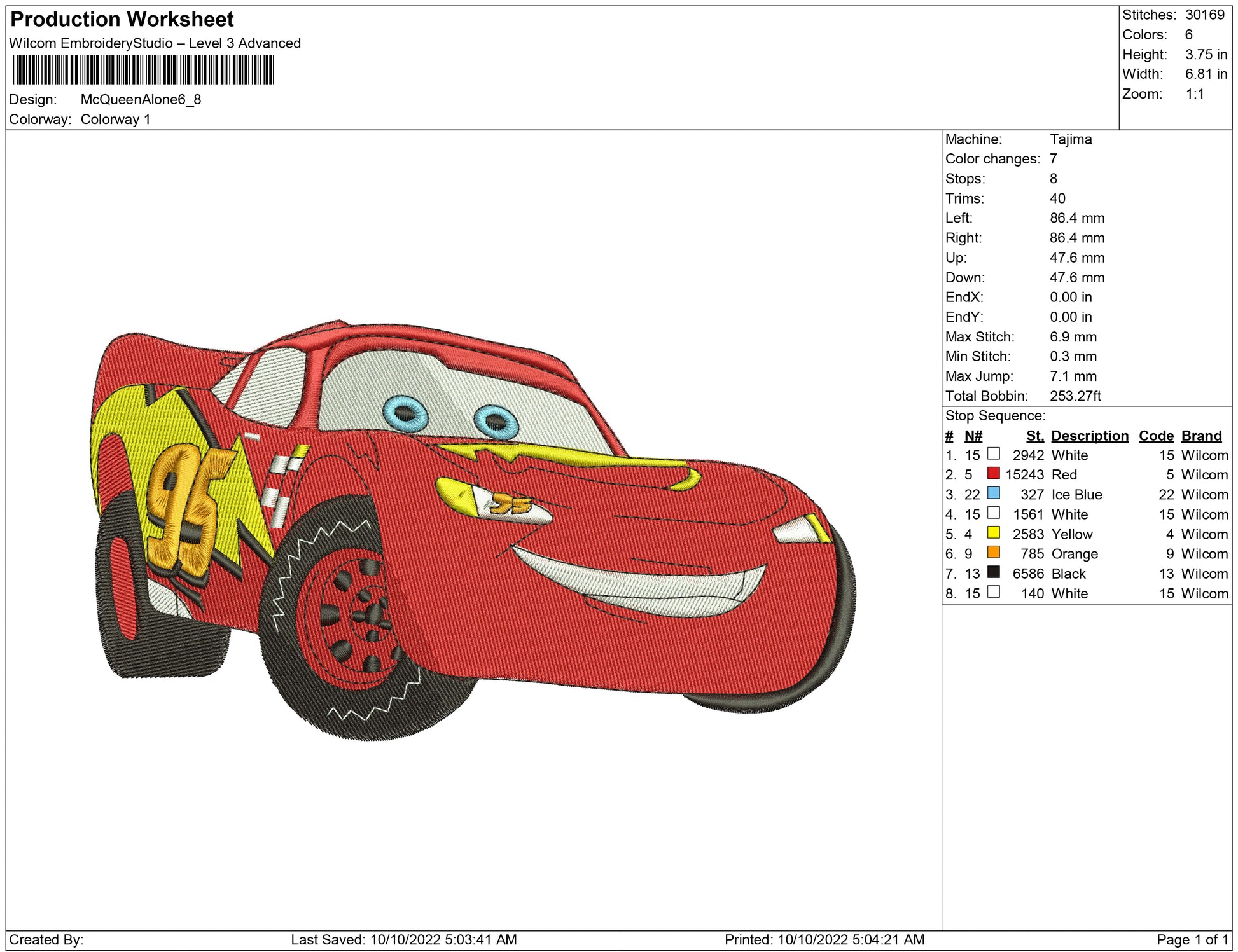Click the first white swatch in row 1

(x=993, y=453)
